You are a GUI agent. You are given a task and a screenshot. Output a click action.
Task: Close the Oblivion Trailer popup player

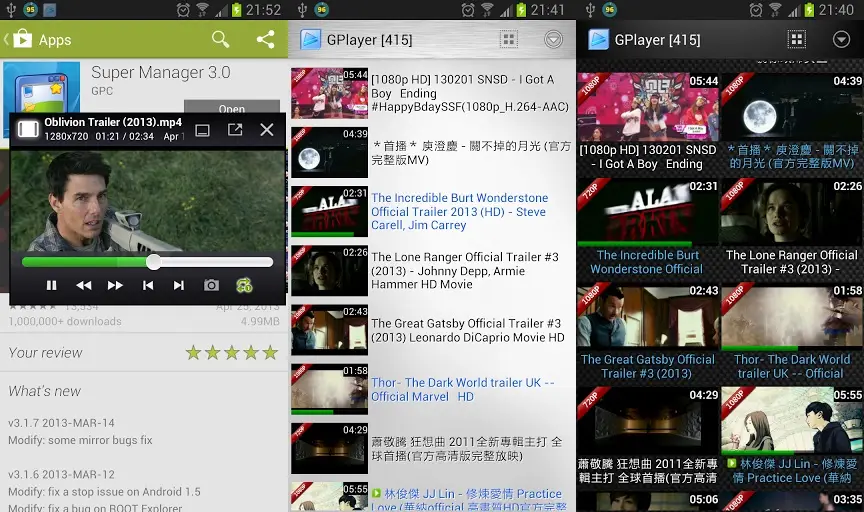[267, 130]
